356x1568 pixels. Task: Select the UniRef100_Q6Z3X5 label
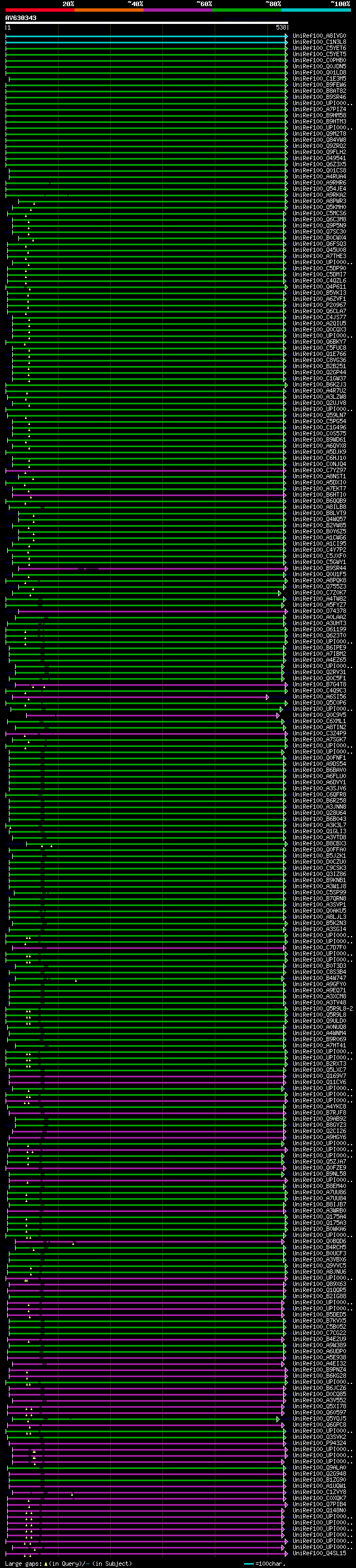319,164
